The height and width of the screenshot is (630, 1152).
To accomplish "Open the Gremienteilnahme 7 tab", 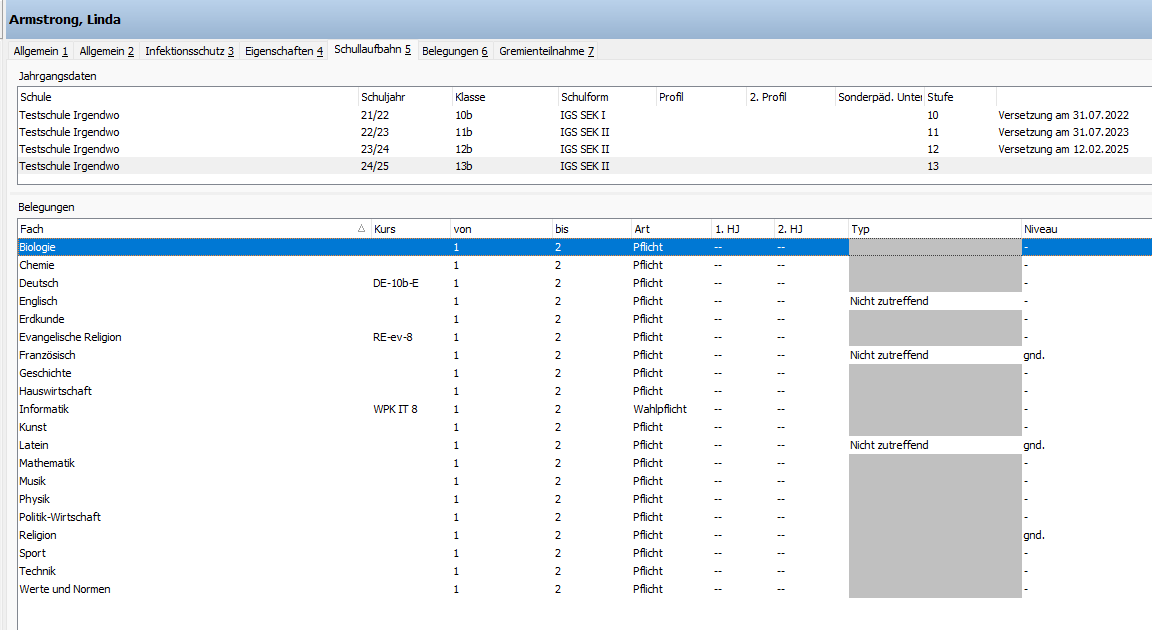I will [x=546, y=51].
